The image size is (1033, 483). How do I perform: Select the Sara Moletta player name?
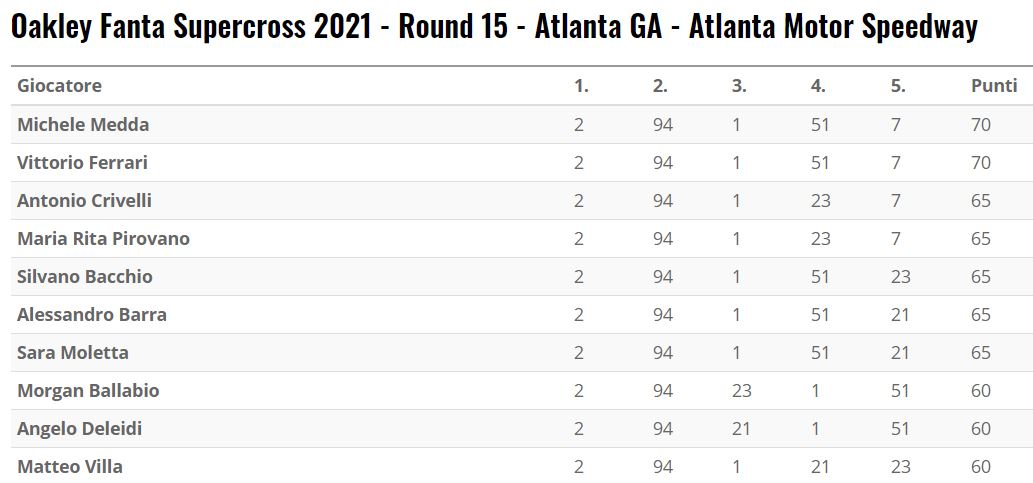pos(73,352)
